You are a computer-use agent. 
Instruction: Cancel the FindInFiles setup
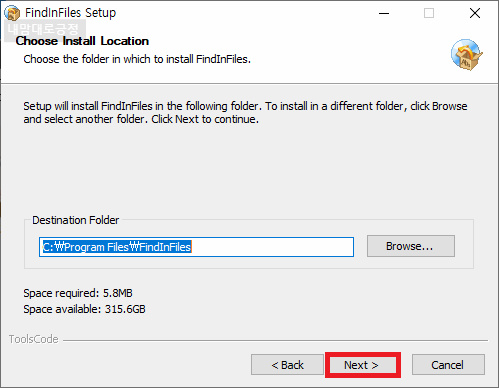[x=448, y=365]
